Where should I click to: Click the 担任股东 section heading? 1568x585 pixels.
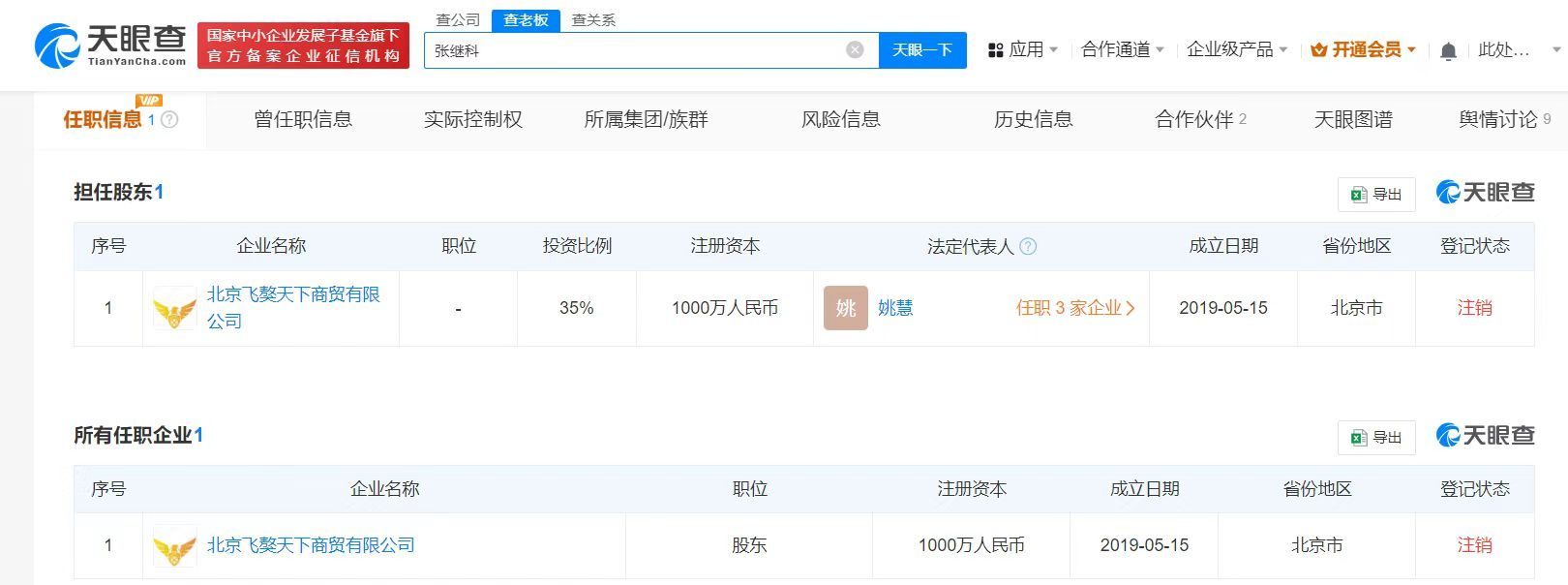coord(119,192)
